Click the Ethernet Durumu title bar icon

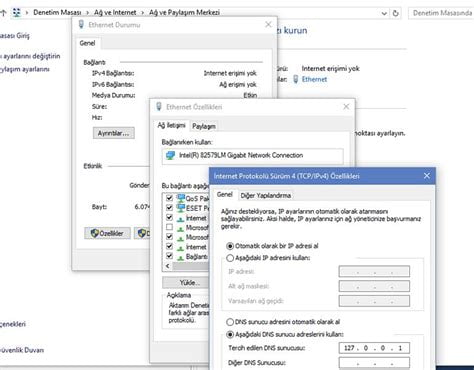point(81,25)
